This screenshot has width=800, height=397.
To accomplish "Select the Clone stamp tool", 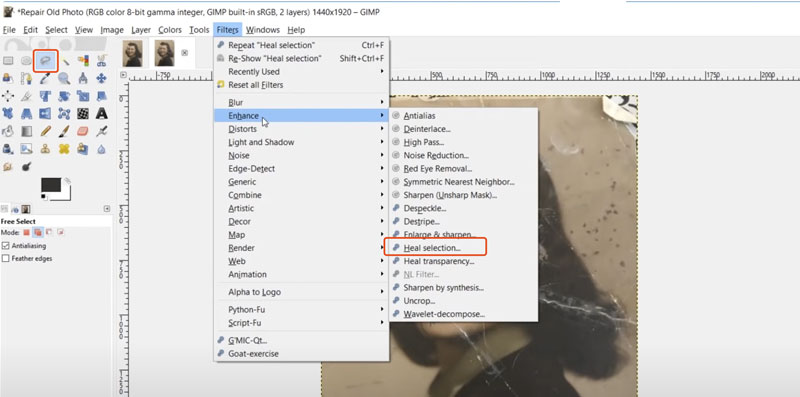I will (x=45, y=148).
